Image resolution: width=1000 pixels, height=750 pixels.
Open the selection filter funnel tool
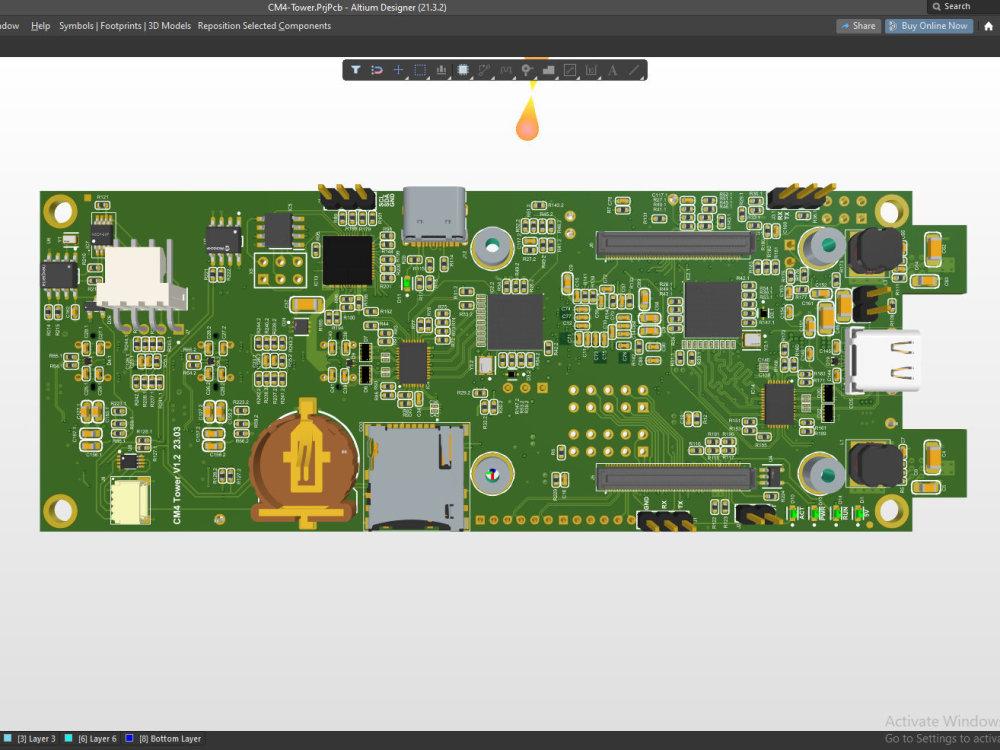(355, 70)
